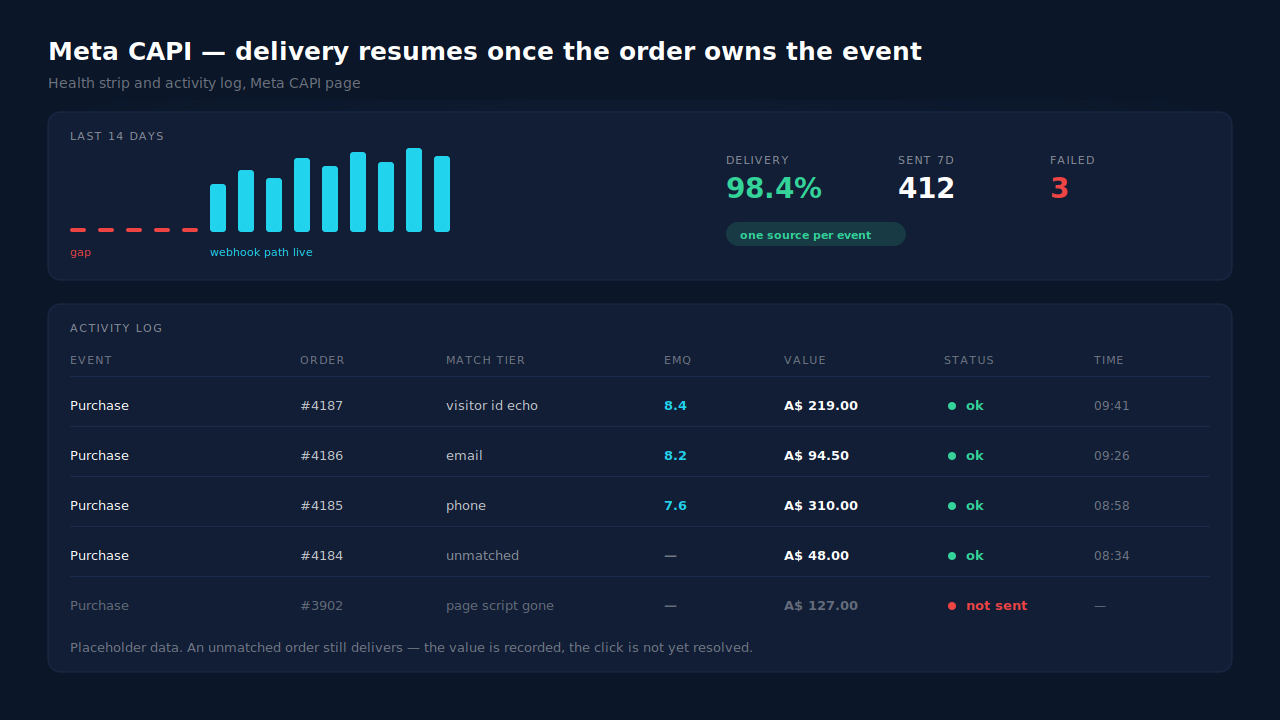Screen dimensions: 1280x720
Task: Click the first cyan bar in the chart
Action: (x=218, y=208)
